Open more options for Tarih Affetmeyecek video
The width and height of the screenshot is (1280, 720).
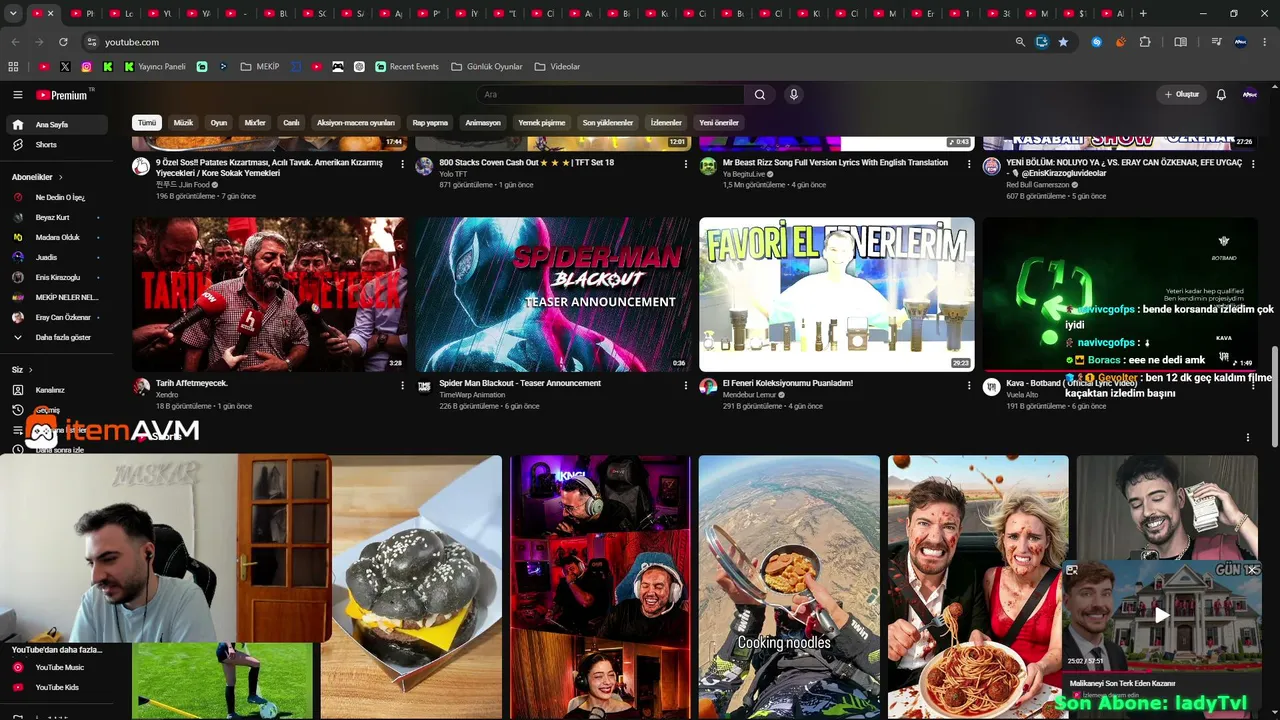click(402, 385)
